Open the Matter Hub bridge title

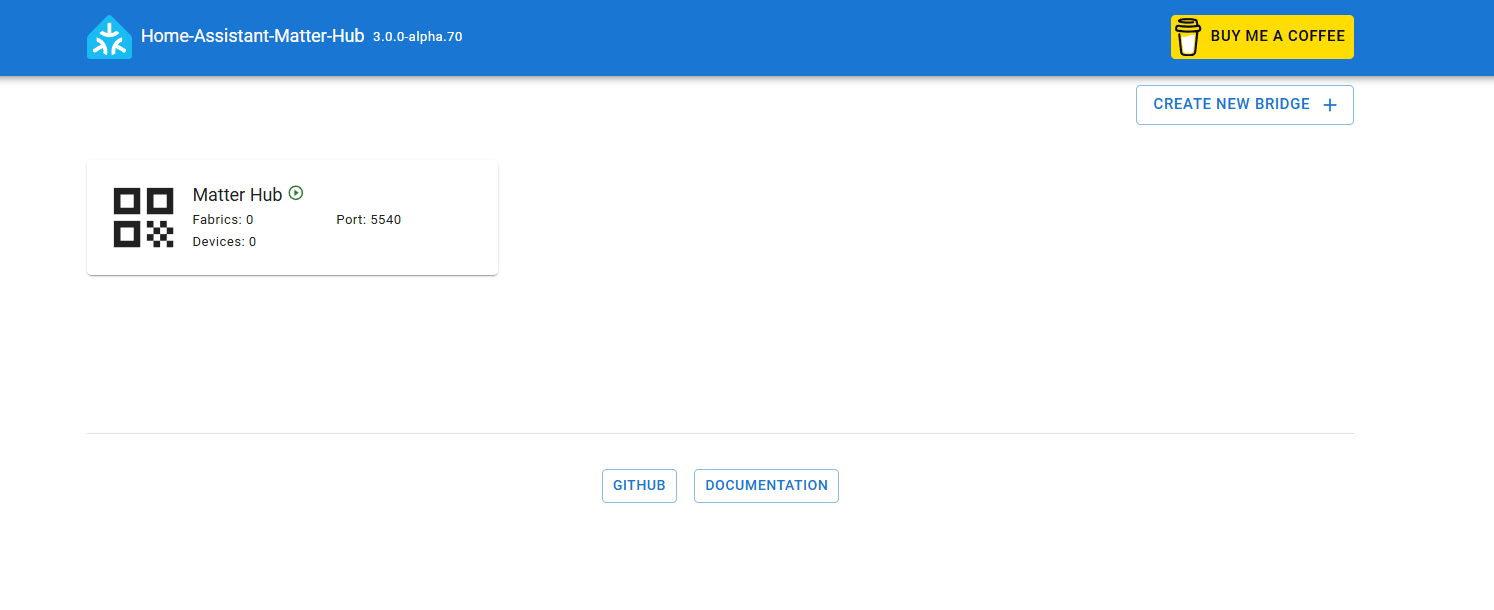[237, 195]
